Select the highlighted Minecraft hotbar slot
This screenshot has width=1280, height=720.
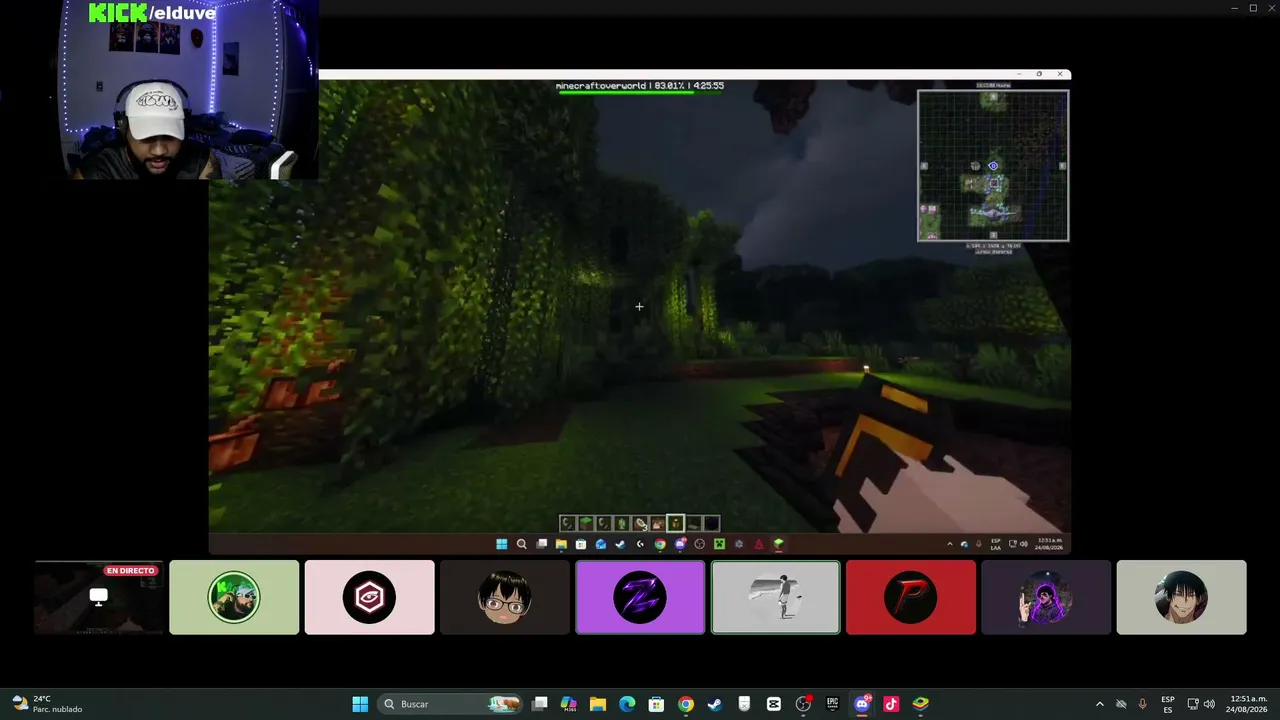676,523
